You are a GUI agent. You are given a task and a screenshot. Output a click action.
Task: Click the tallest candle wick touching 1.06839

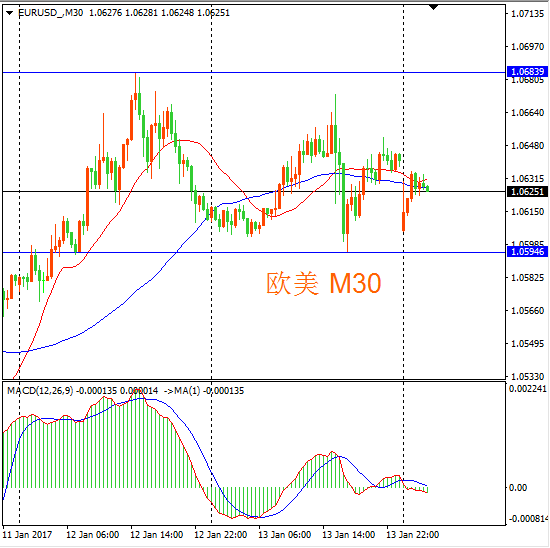point(135,83)
